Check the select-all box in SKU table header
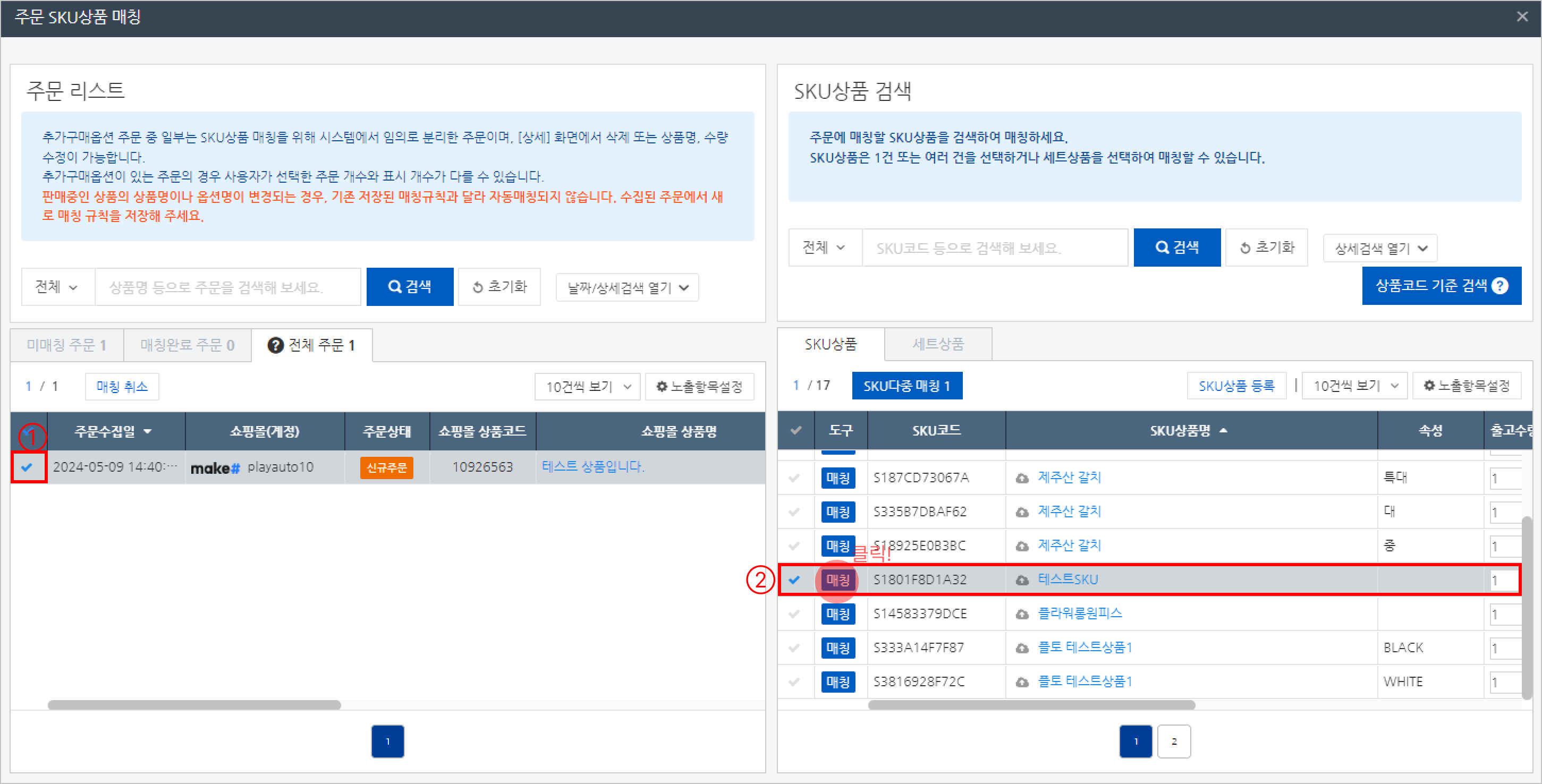 pyautogui.click(x=795, y=430)
